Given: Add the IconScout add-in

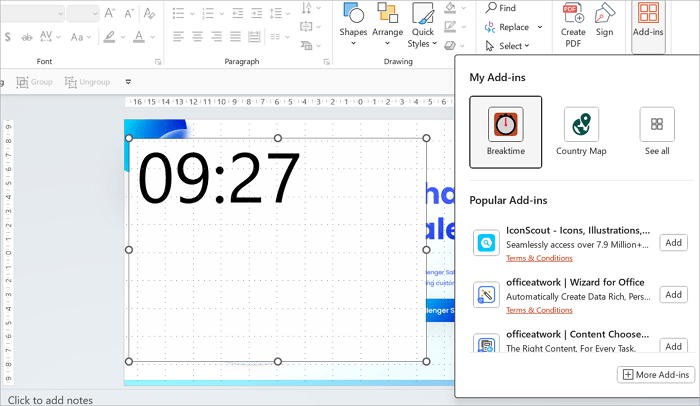Looking at the screenshot, I should (x=673, y=243).
